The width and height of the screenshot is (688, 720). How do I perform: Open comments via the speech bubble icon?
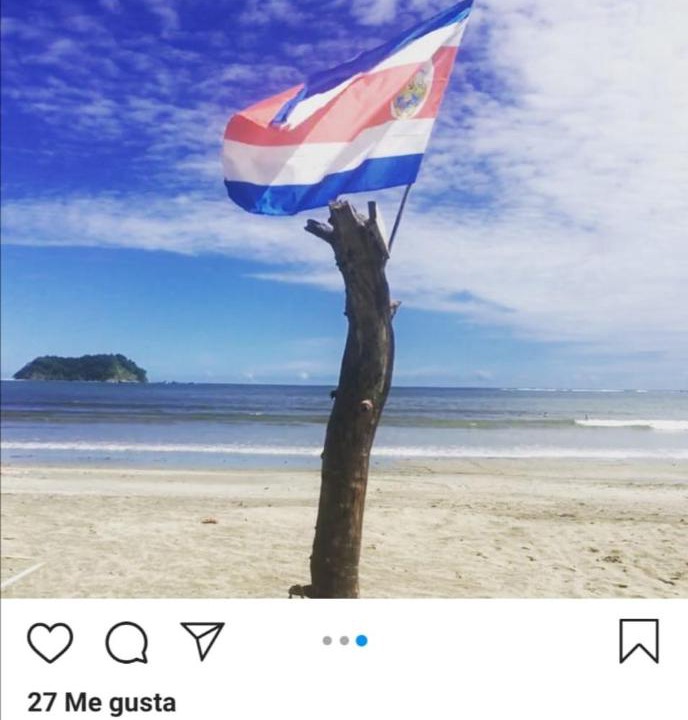click(x=127, y=642)
